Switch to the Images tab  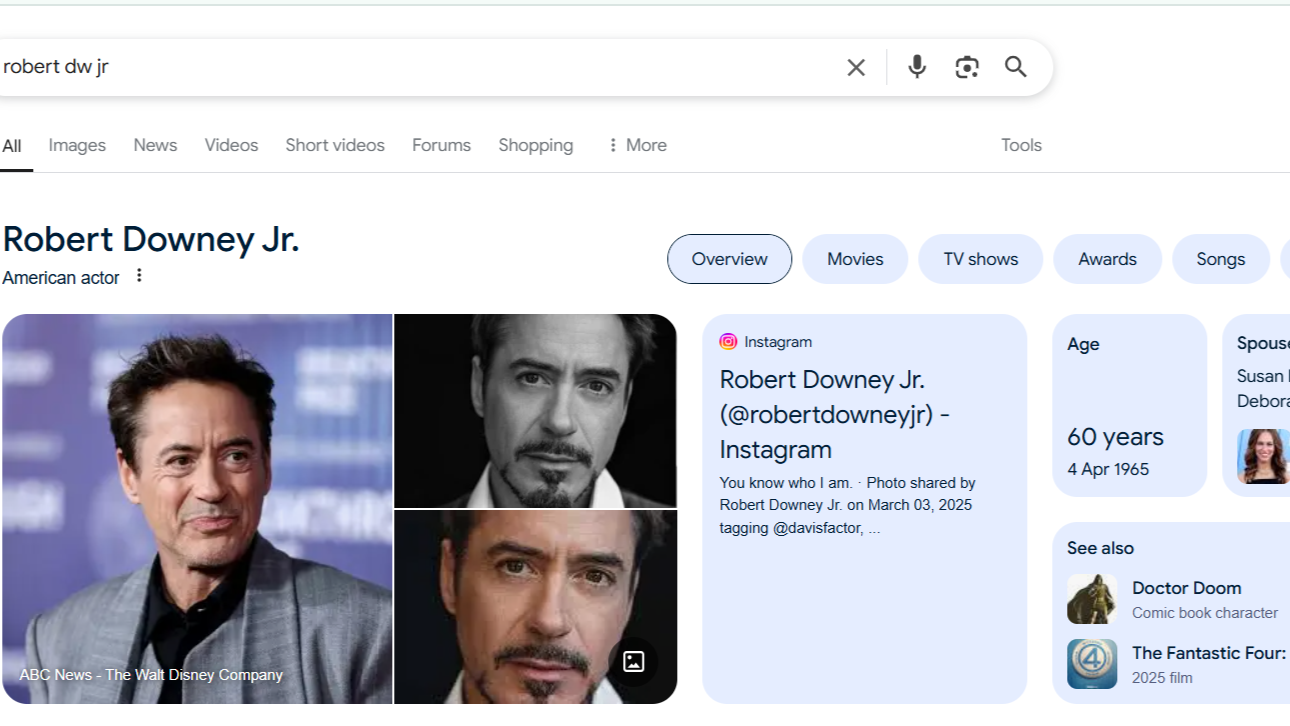[77, 145]
